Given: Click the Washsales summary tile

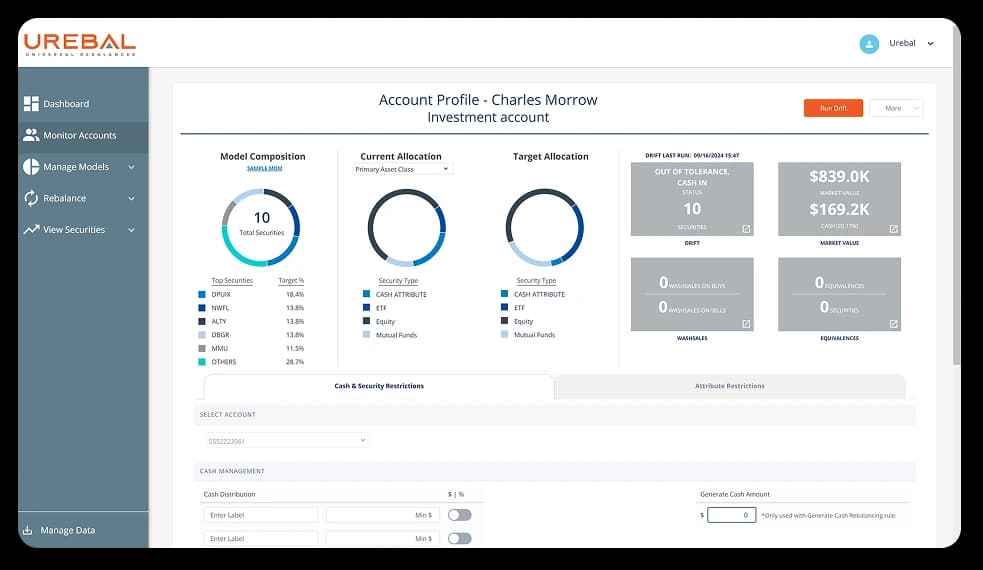Looking at the screenshot, I should pyautogui.click(x=691, y=294).
